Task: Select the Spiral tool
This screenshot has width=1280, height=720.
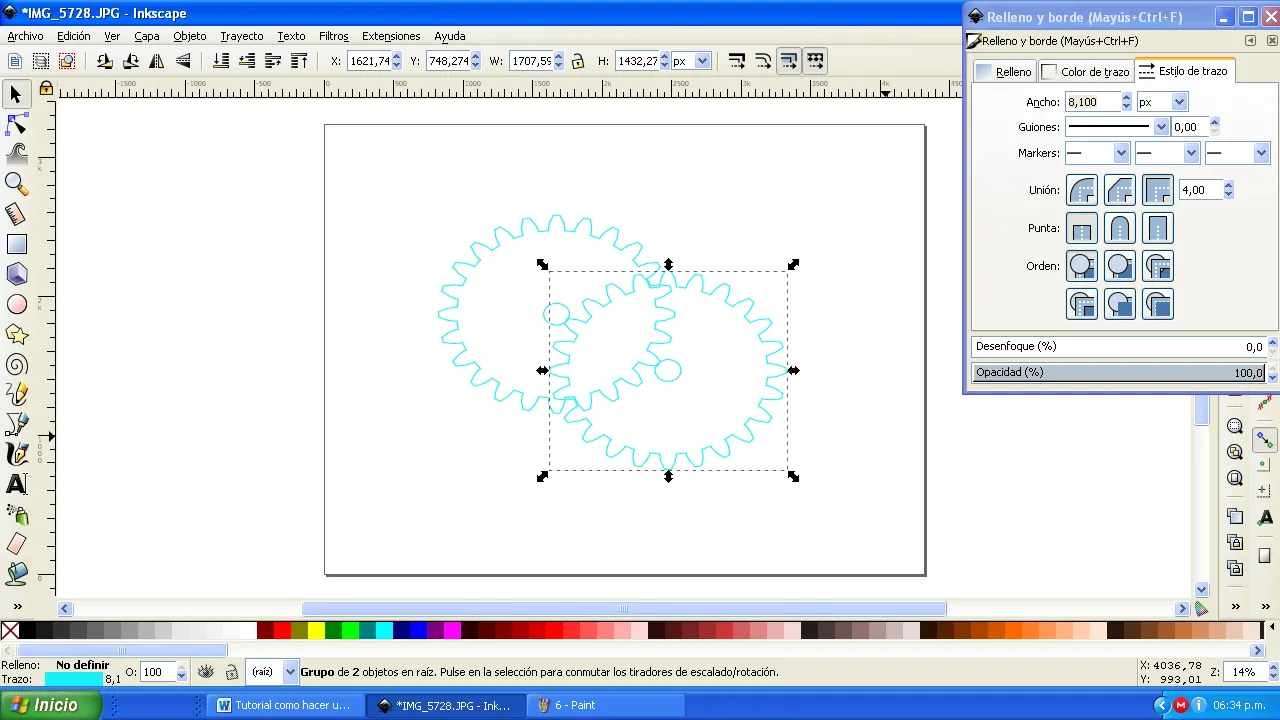Action: 16,364
